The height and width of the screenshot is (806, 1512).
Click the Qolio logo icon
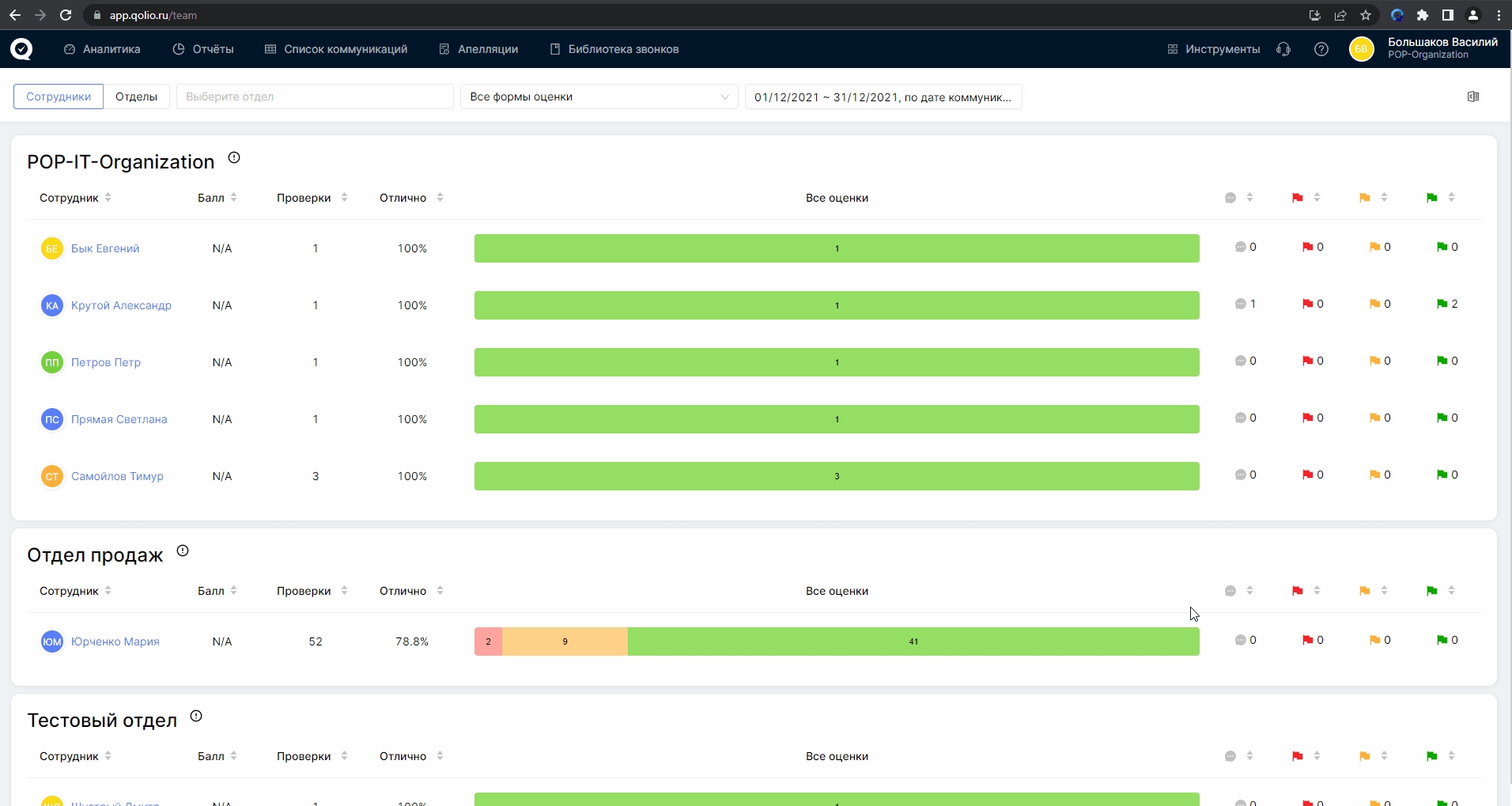[x=21, y=49]
